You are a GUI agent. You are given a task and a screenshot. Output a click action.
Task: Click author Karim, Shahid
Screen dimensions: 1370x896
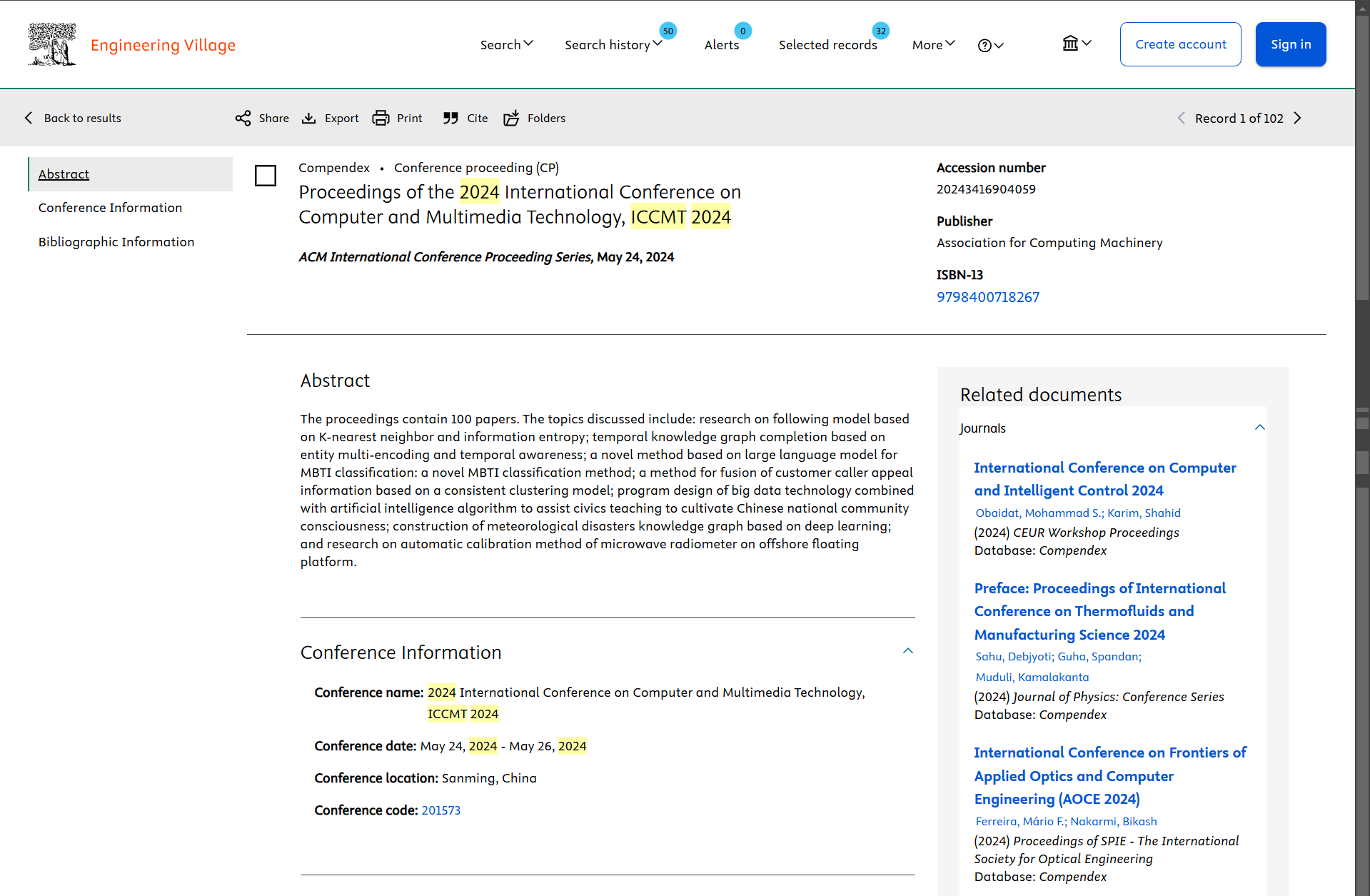coord(1144,513)
